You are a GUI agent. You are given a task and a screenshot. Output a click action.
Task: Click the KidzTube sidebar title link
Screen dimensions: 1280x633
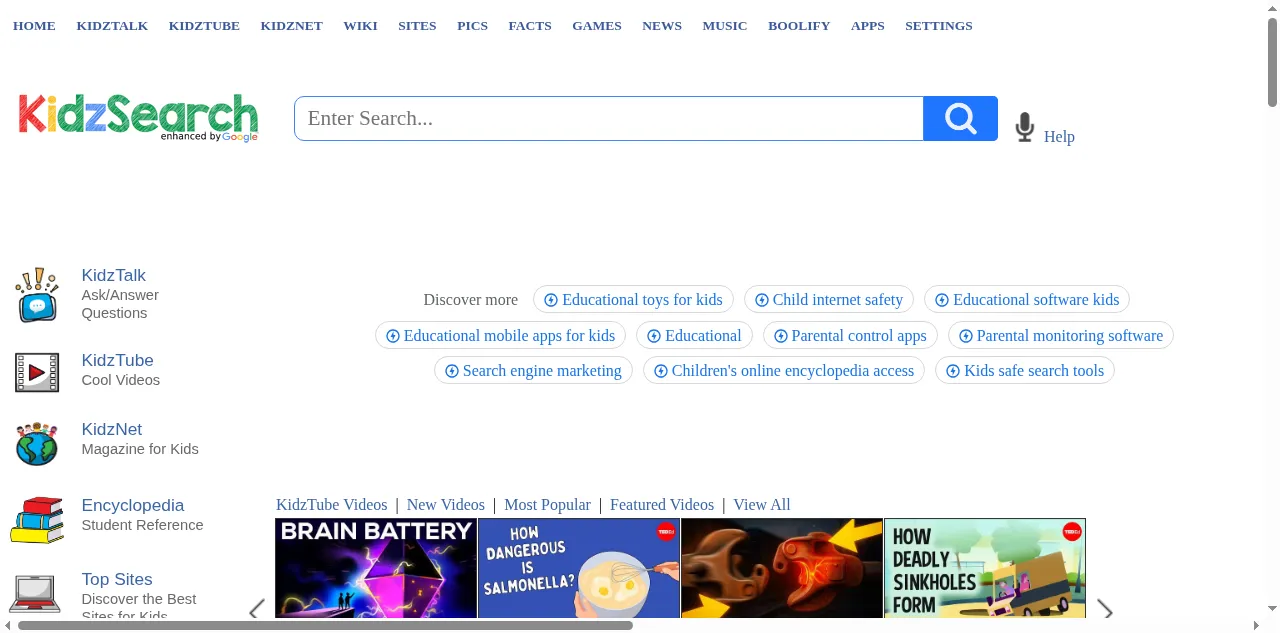pyautogui.click(x=118, y=361)
